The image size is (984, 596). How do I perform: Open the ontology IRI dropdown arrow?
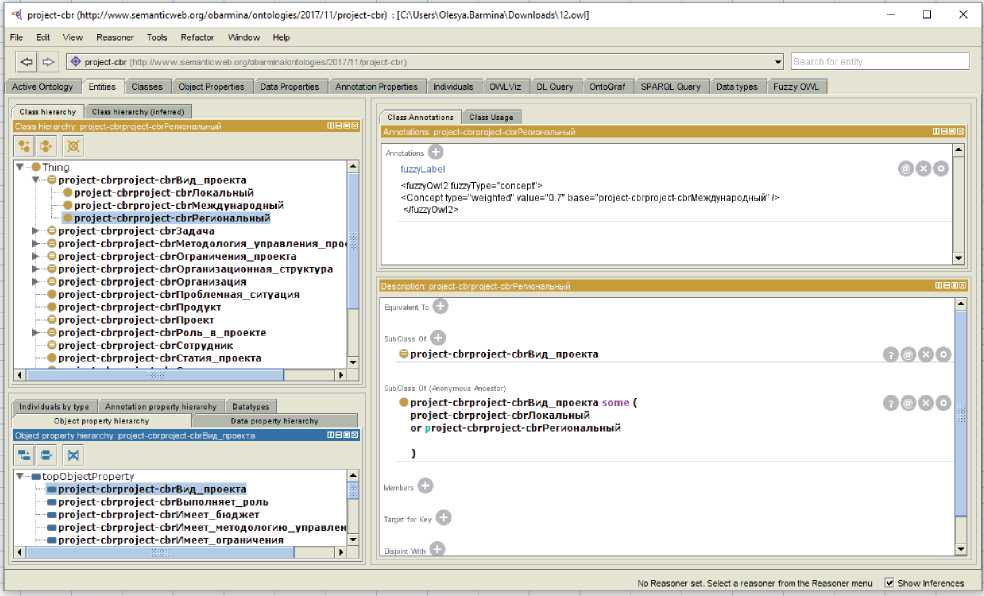point(778,62)
